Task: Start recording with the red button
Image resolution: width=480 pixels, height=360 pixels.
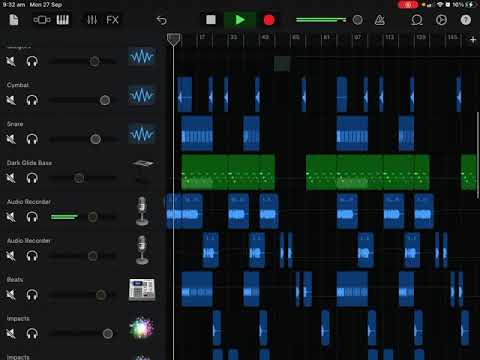Action: [x=269, y=20]
